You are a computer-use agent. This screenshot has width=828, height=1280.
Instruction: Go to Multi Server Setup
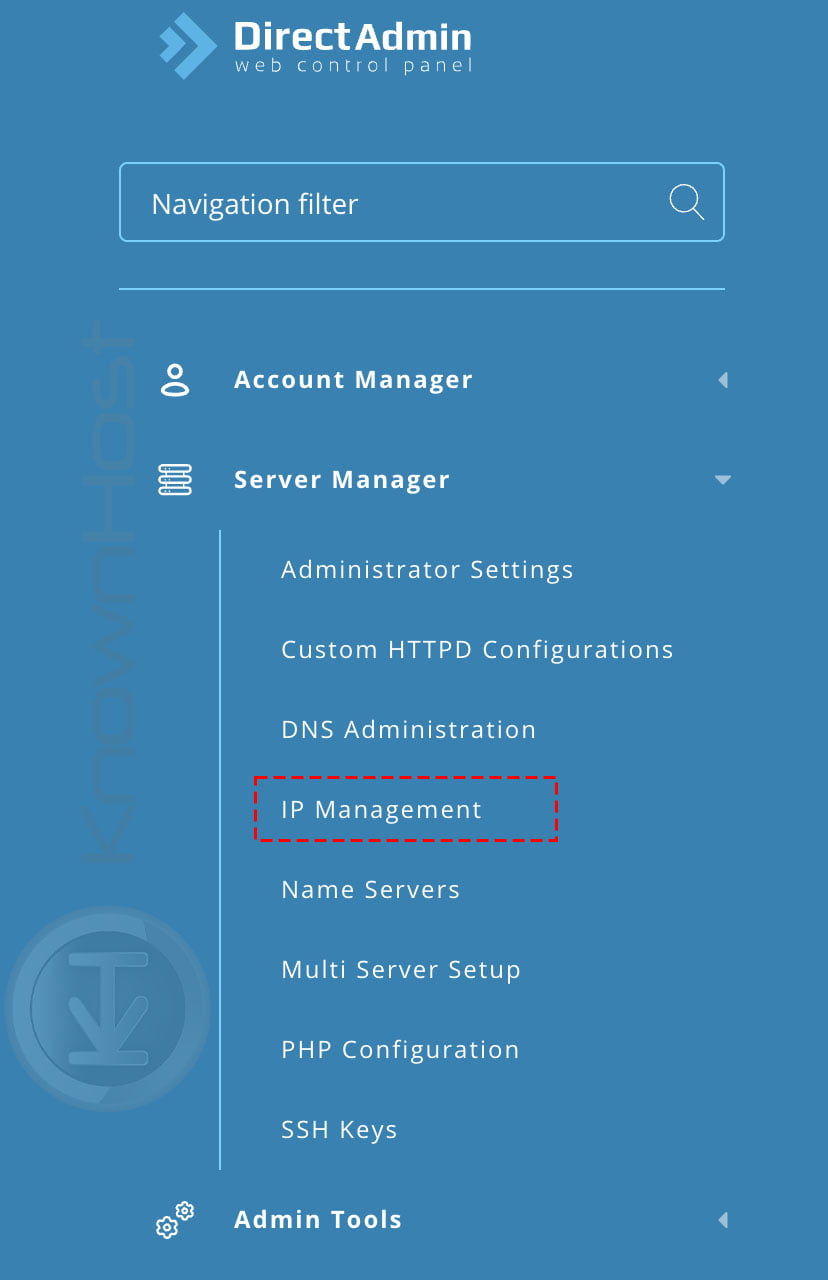click(400, 969)
